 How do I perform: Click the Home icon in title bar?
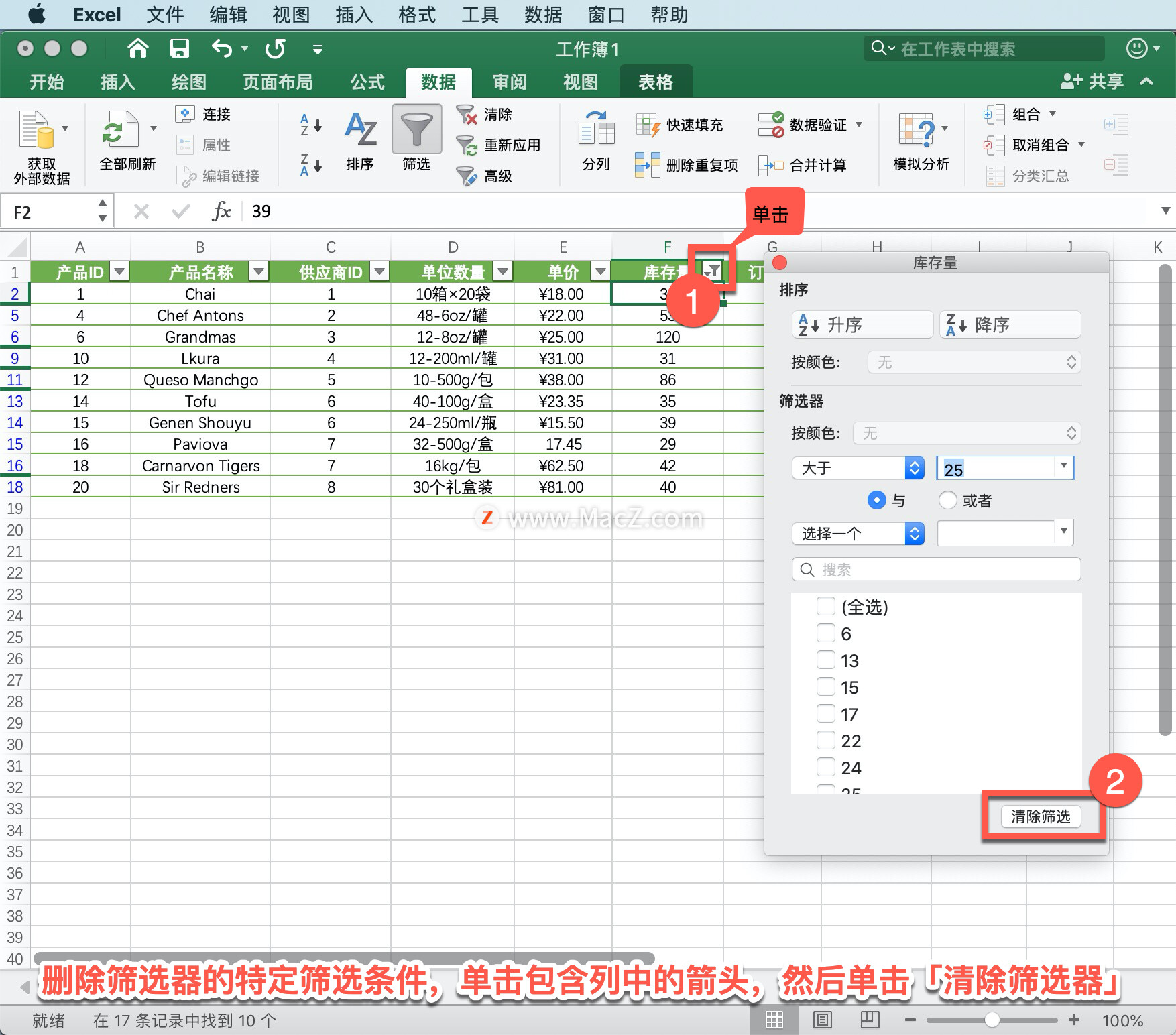[137, 48]
